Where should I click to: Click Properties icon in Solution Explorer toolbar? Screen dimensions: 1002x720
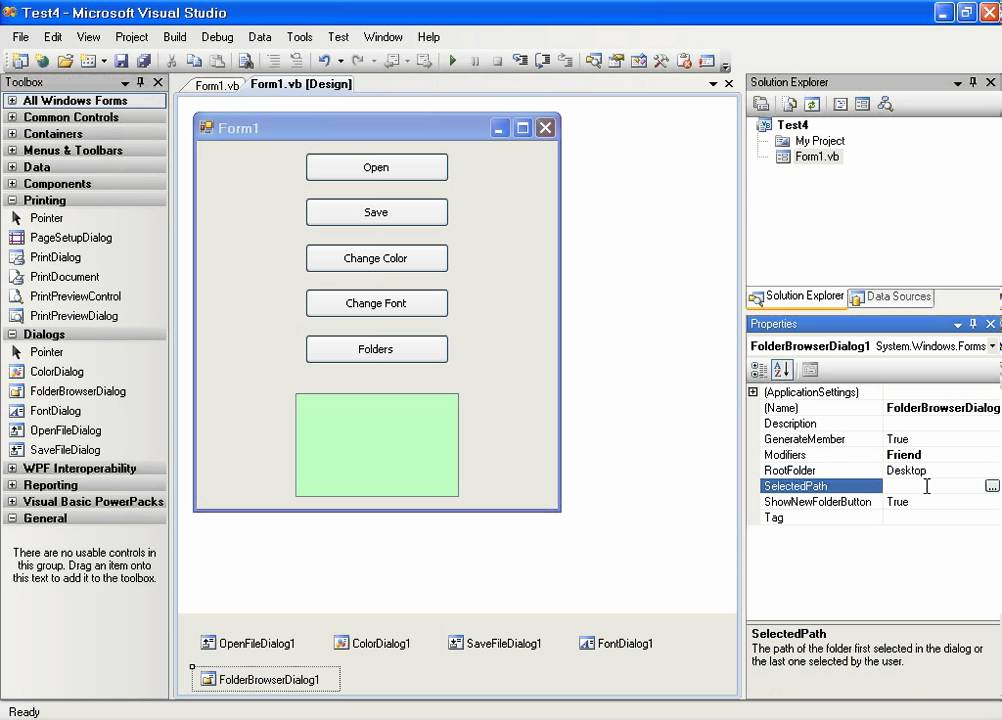pyautogui.click(x=760, y=103)
